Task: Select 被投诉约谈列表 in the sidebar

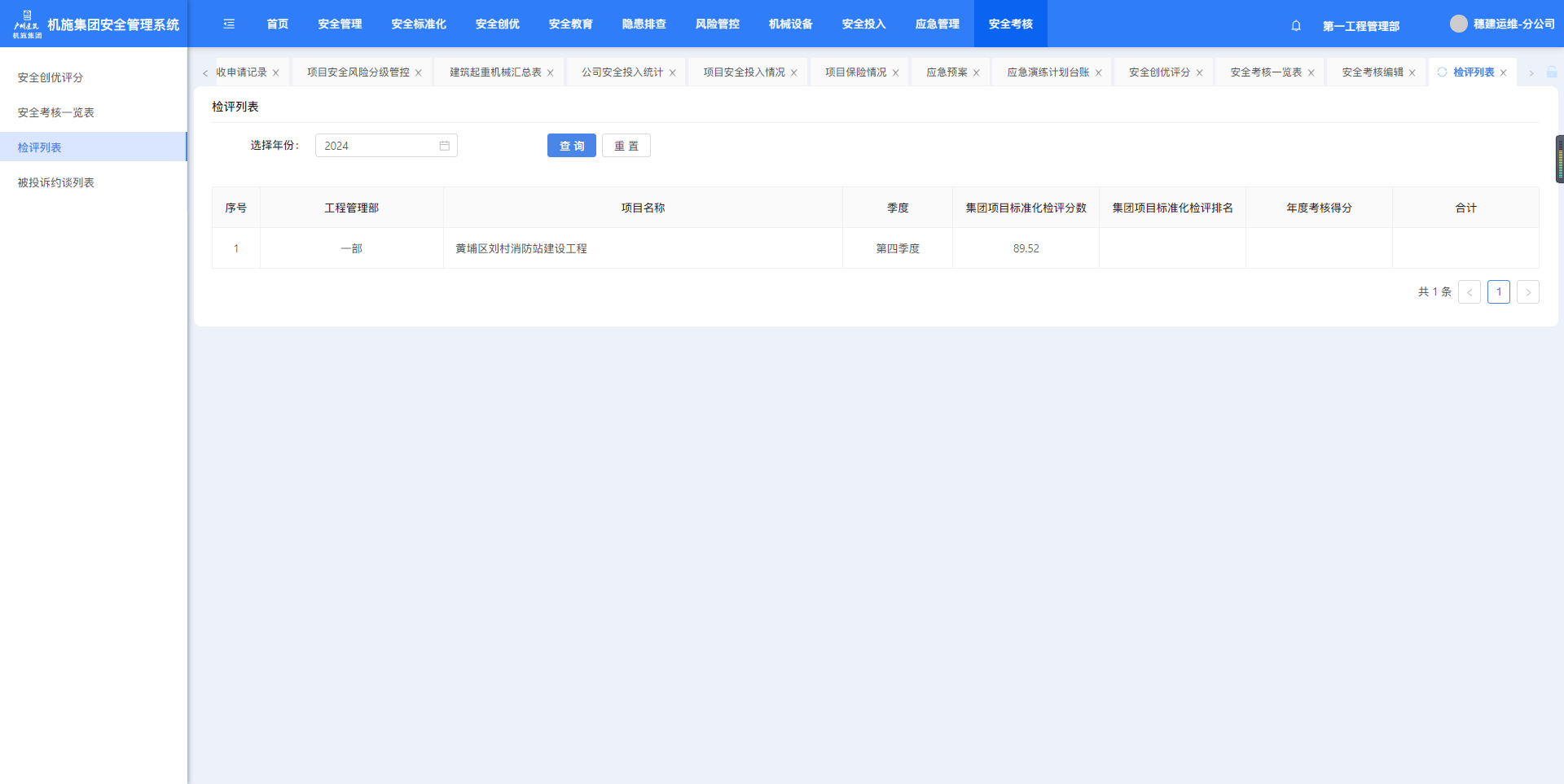Action: tap(56, 182)
